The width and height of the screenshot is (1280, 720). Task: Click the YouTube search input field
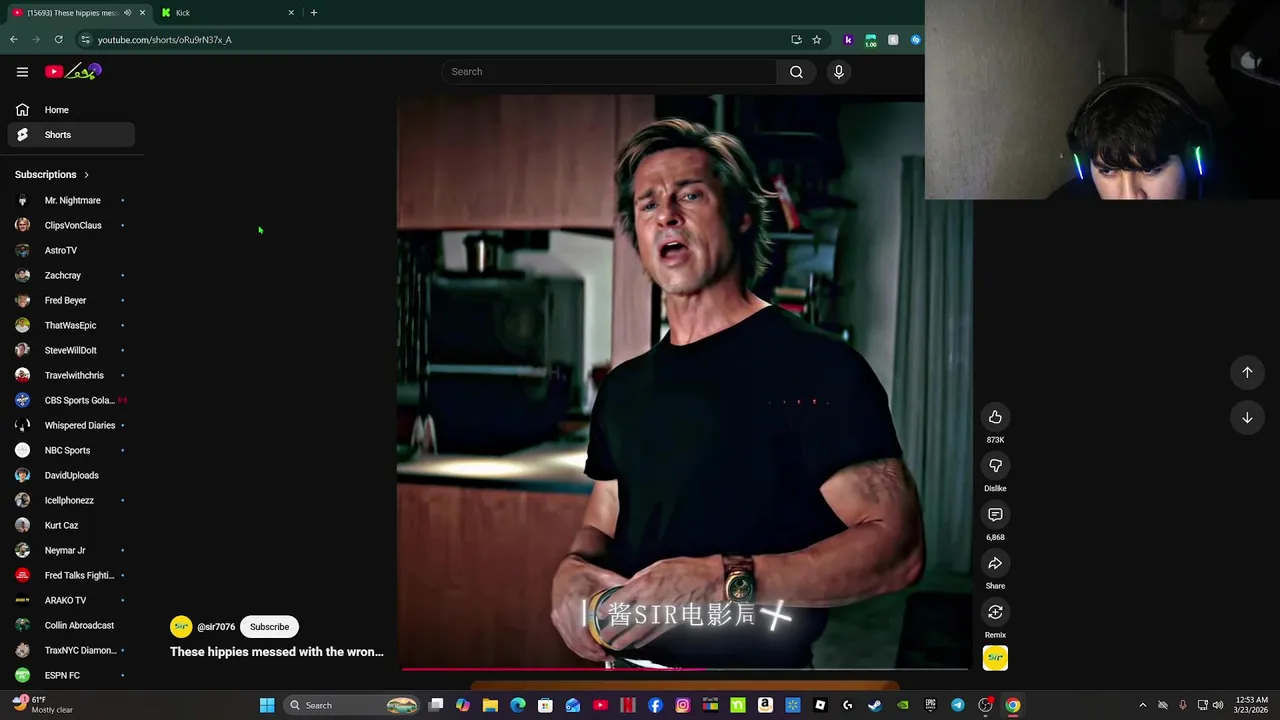[x=610, y=72]
